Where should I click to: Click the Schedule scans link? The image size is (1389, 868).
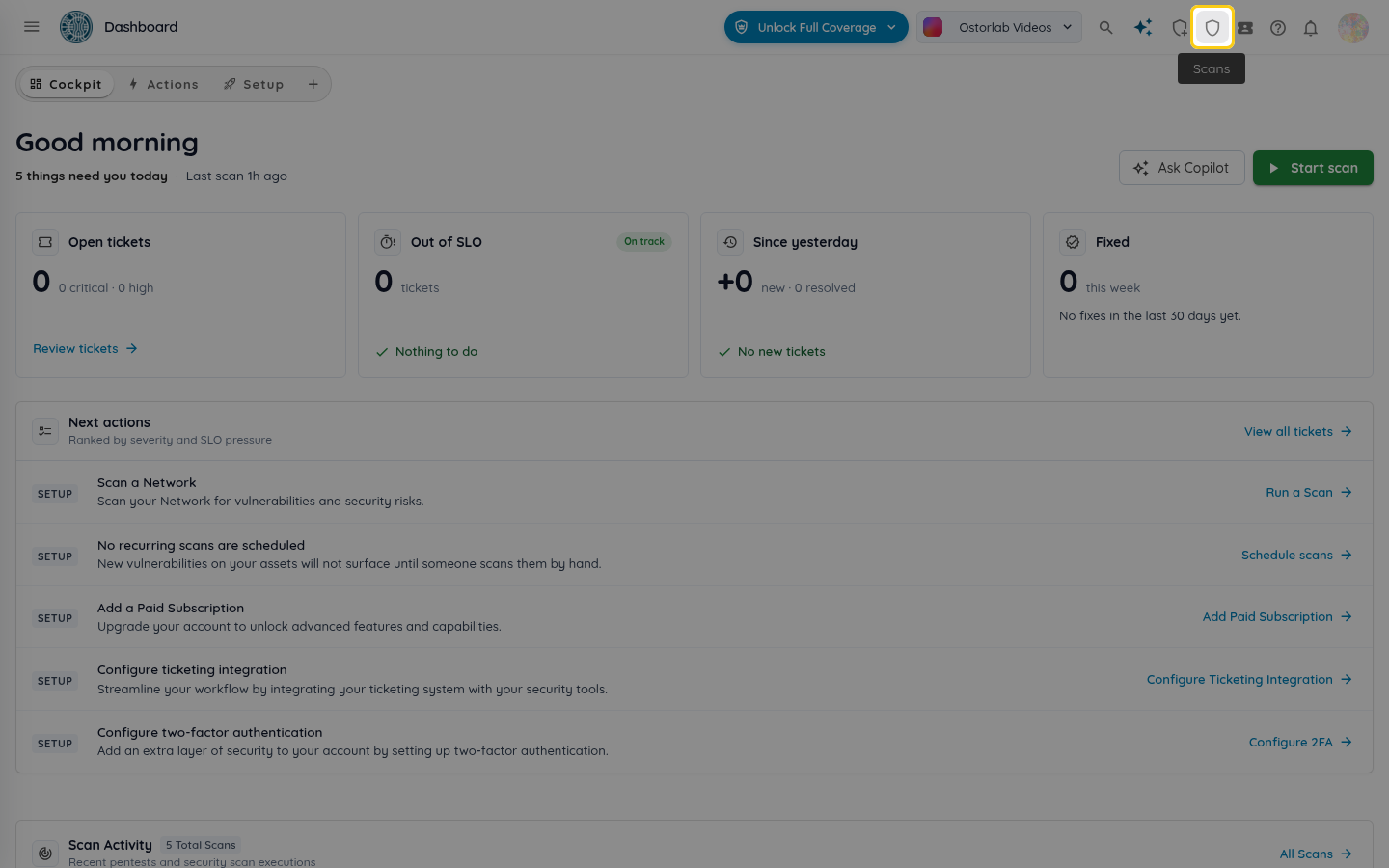1297,556
